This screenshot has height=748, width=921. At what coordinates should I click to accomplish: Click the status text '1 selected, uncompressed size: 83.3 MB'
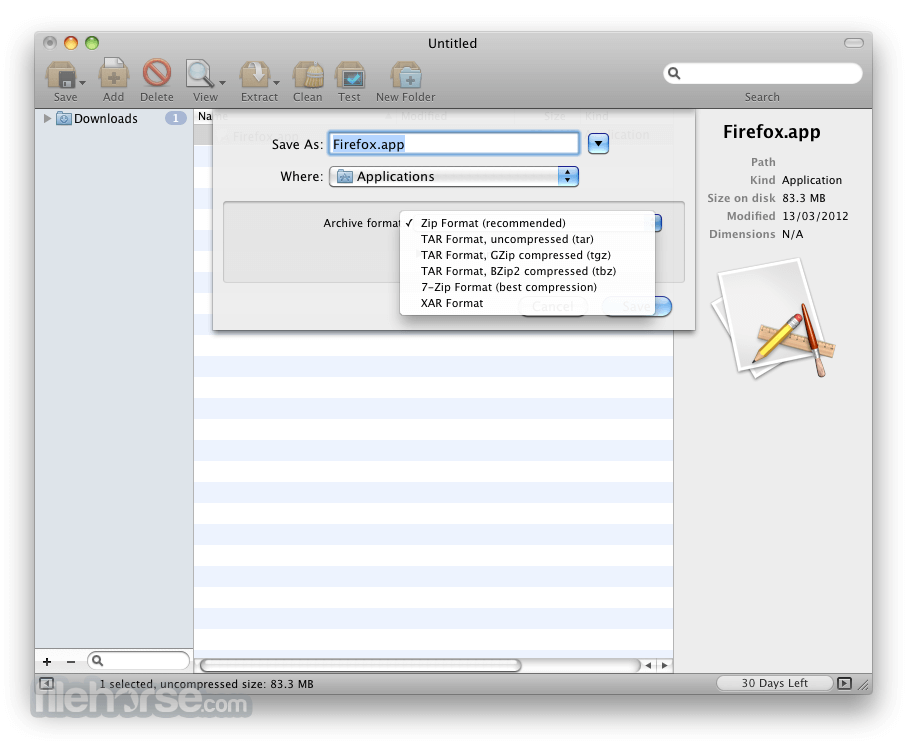click(206, 684)
